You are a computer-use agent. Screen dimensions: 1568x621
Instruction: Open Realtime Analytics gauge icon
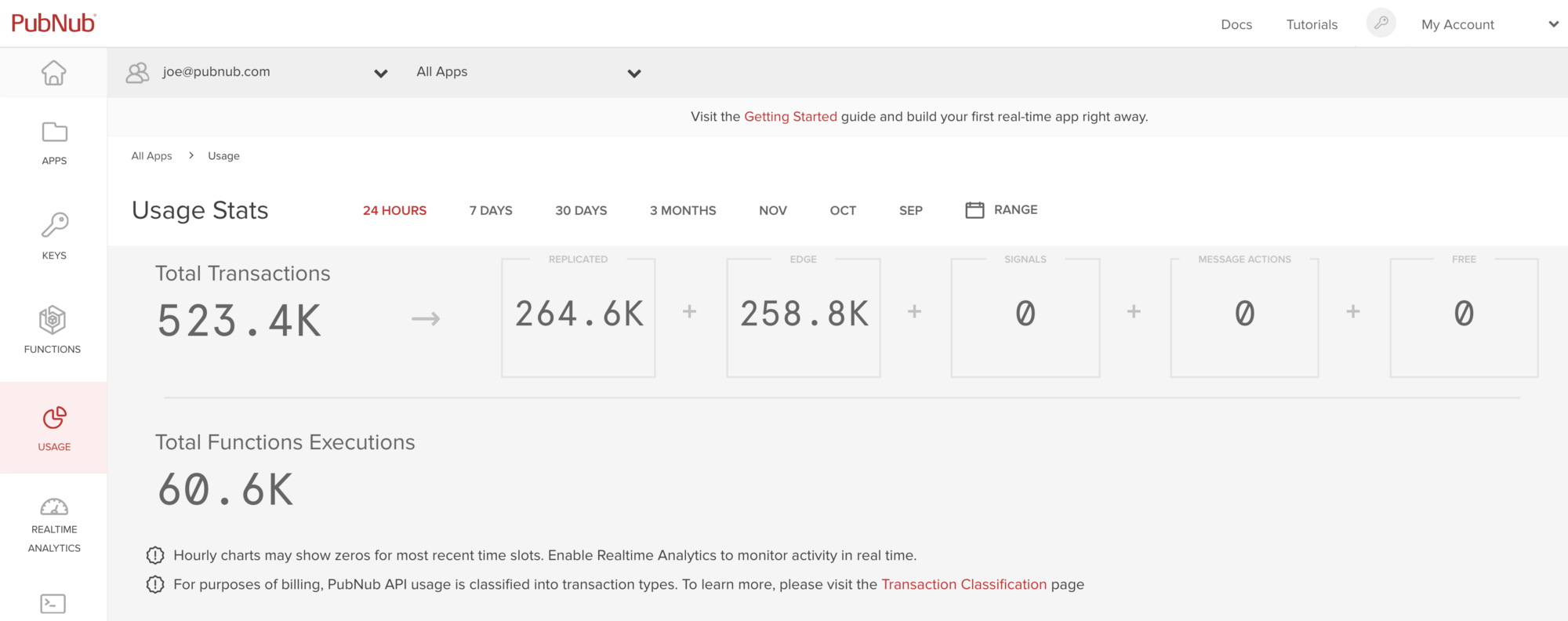coord(54,507)
